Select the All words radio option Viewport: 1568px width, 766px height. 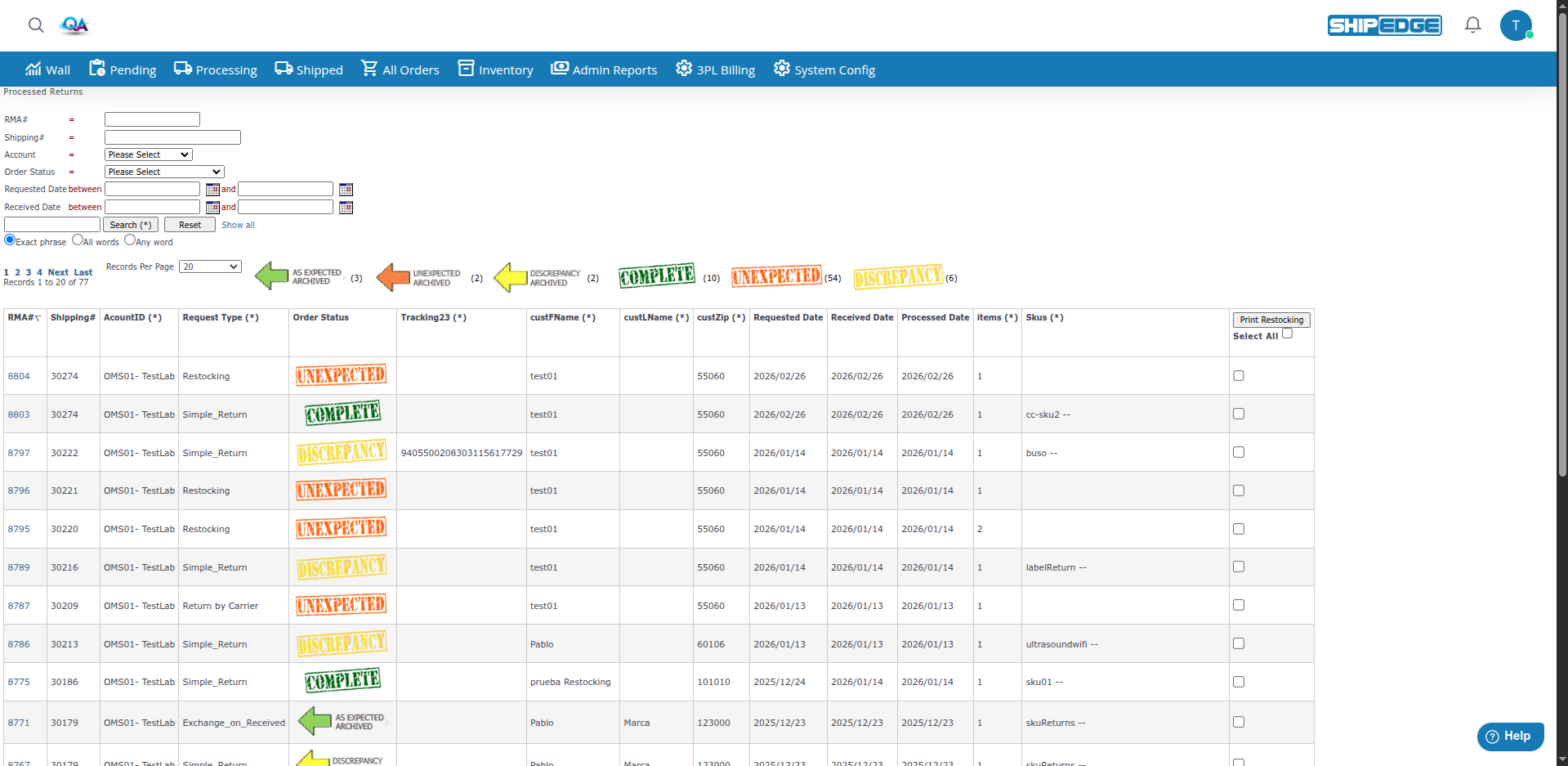78,240
